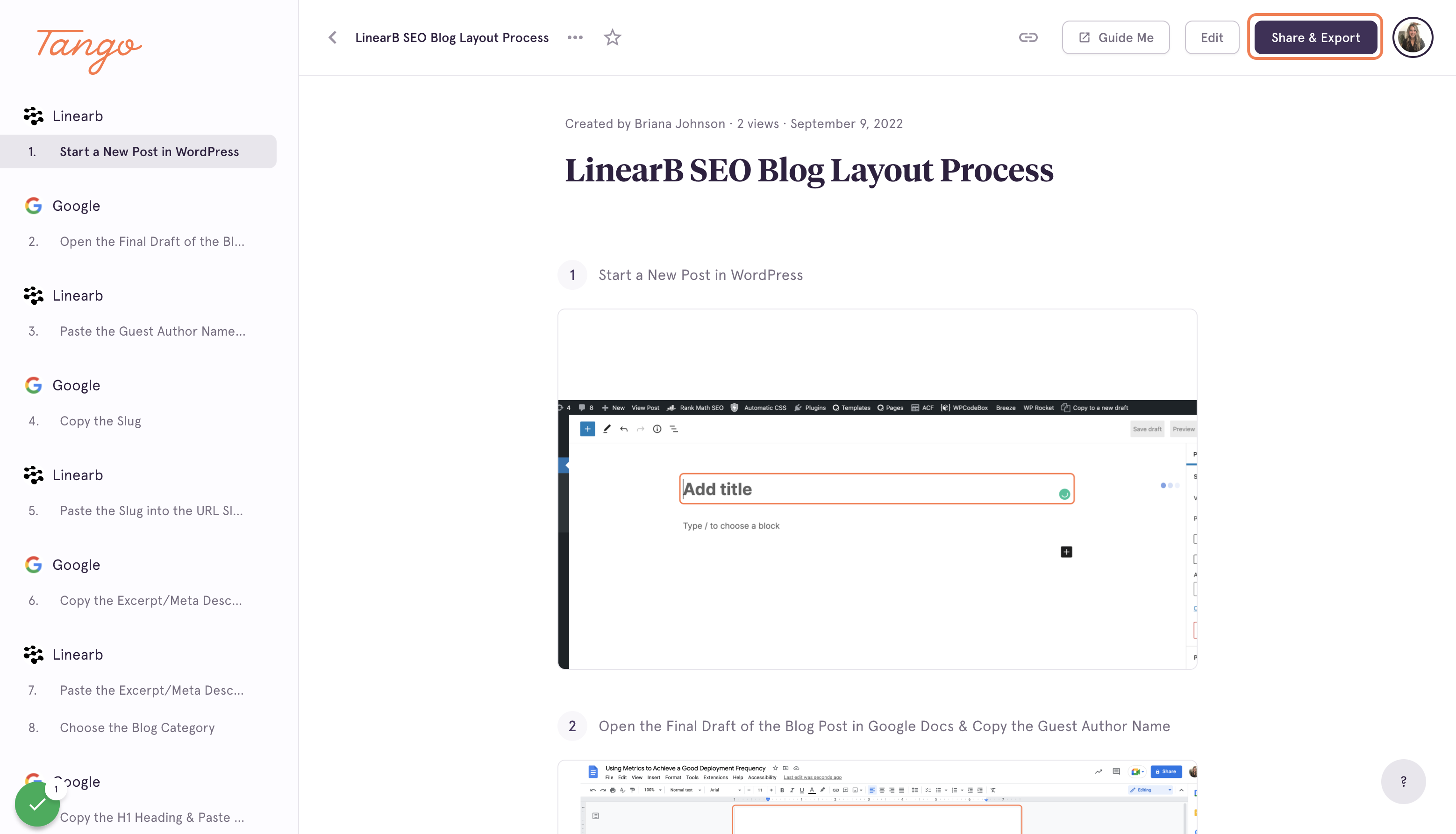Screen dimensions: 1456x834
Task: Go back using the left chevron
Action: (333, 38)
